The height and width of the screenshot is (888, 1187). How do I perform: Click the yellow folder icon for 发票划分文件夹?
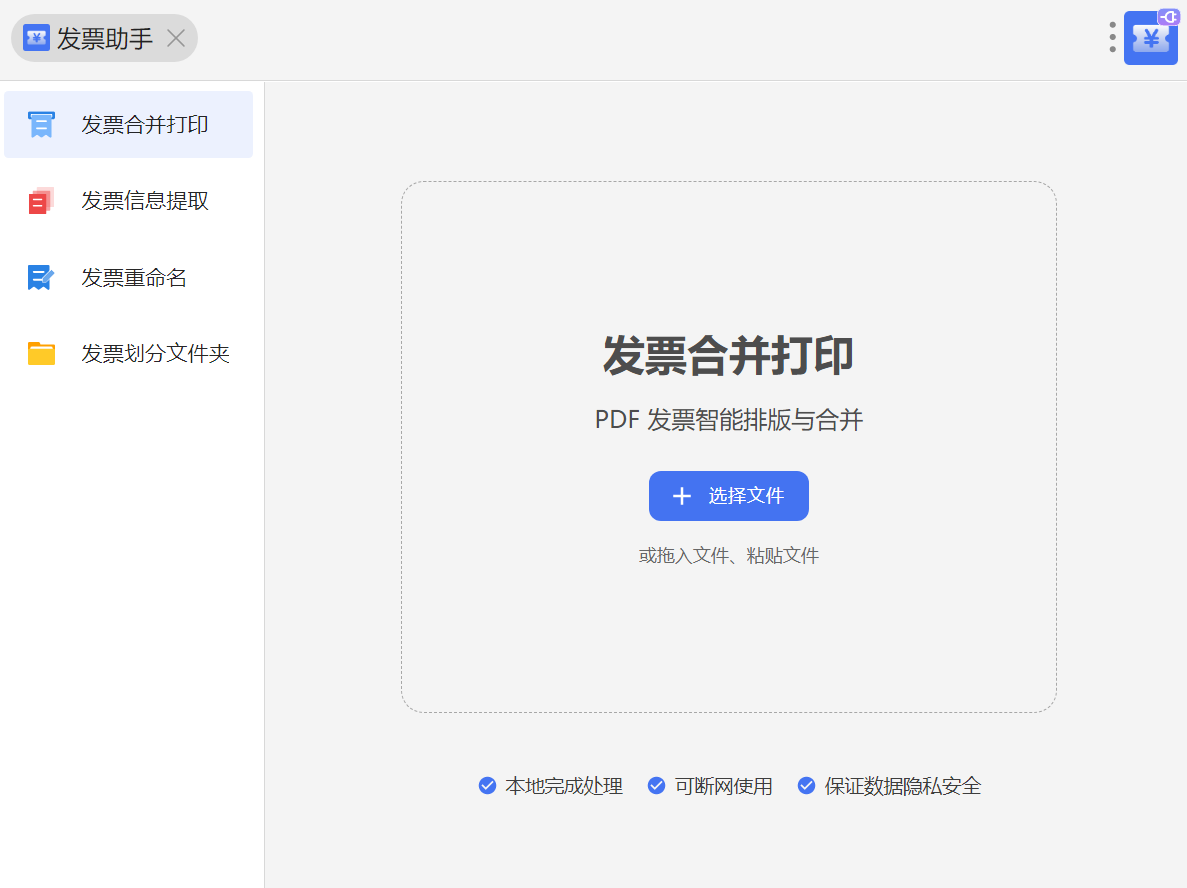[x=41, y=353]
